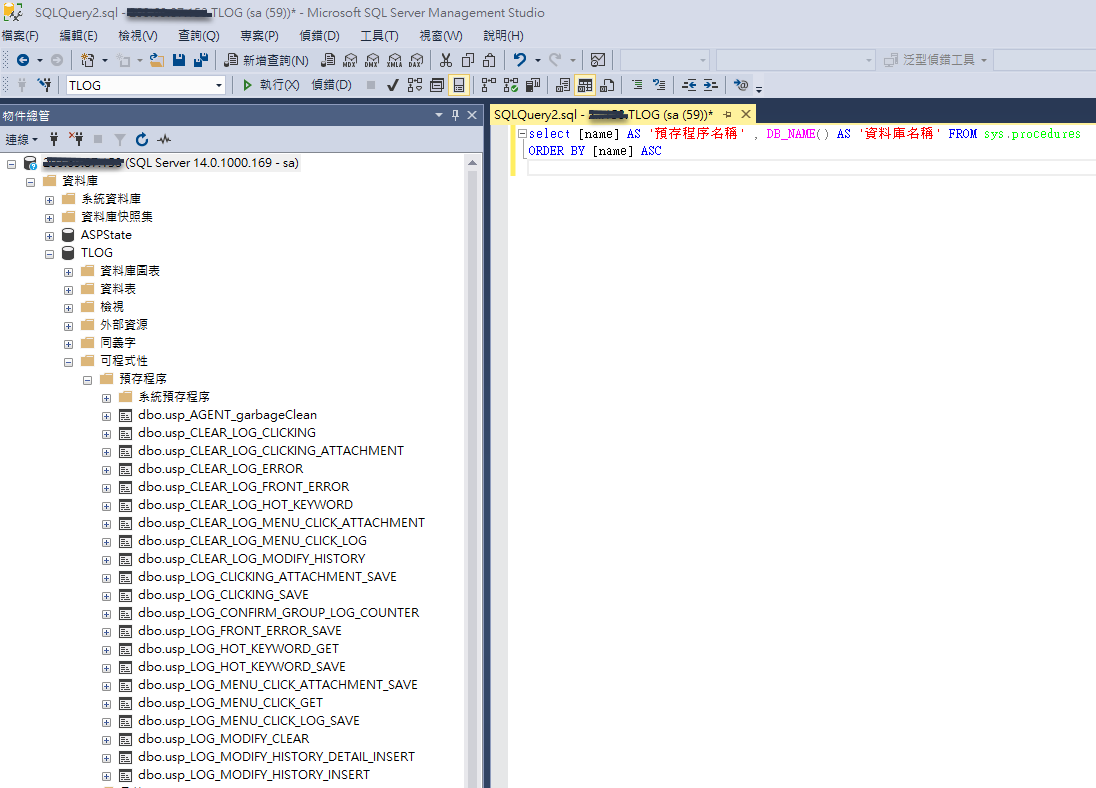The width and height of the screenshot is (1096, 788).
Task: Click the 新增查詢(N) button
Action: (x=266, y=60)
